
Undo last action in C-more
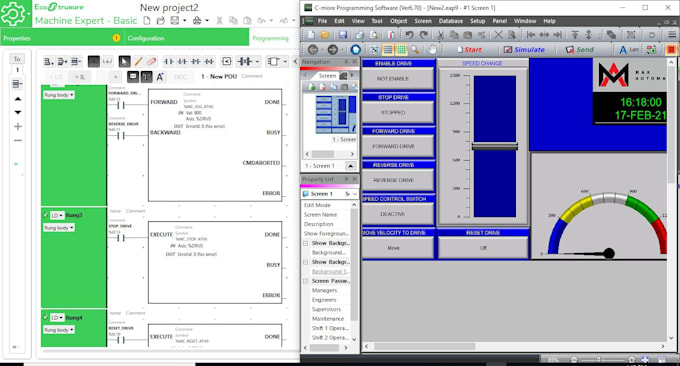[409, 35]
